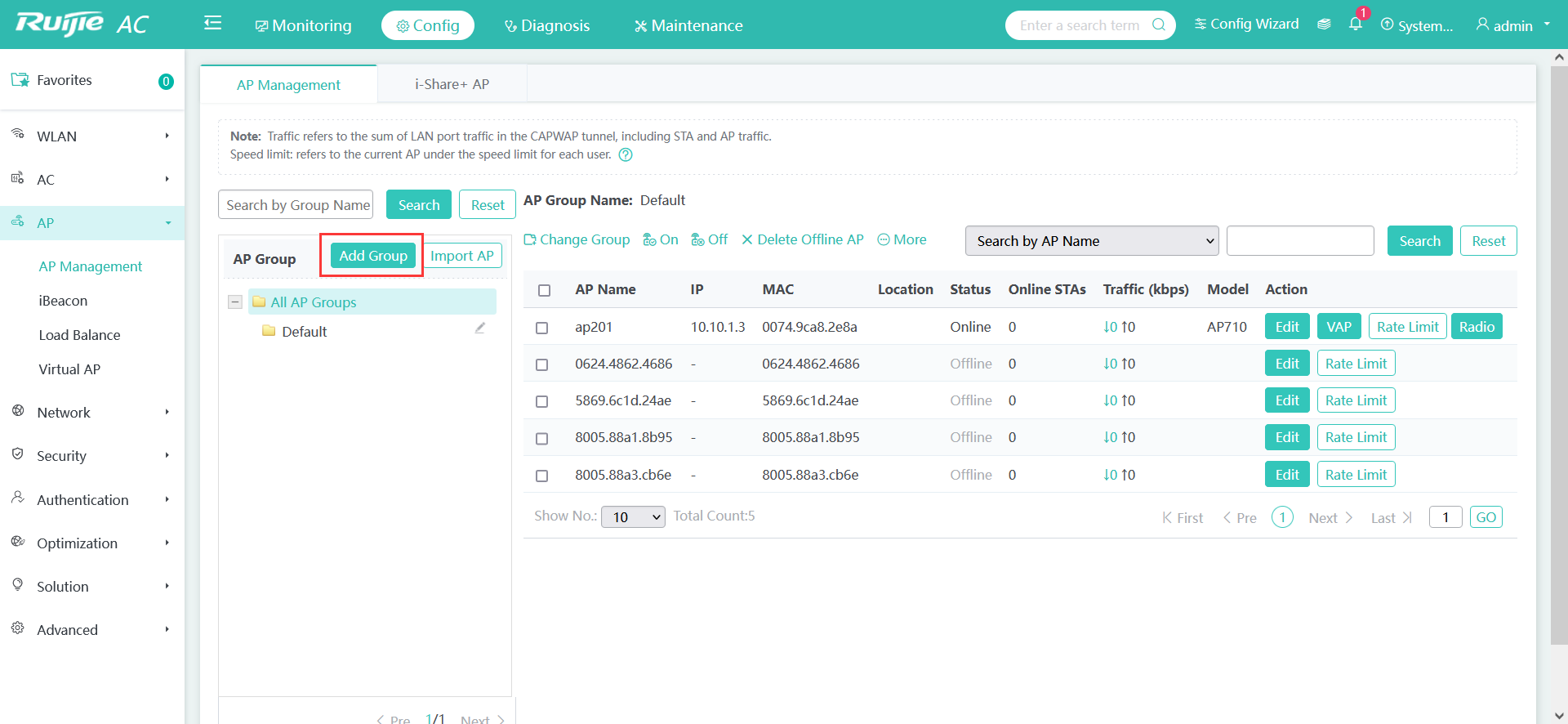Collapse the All AP Groups tree node

click(235, 302)
